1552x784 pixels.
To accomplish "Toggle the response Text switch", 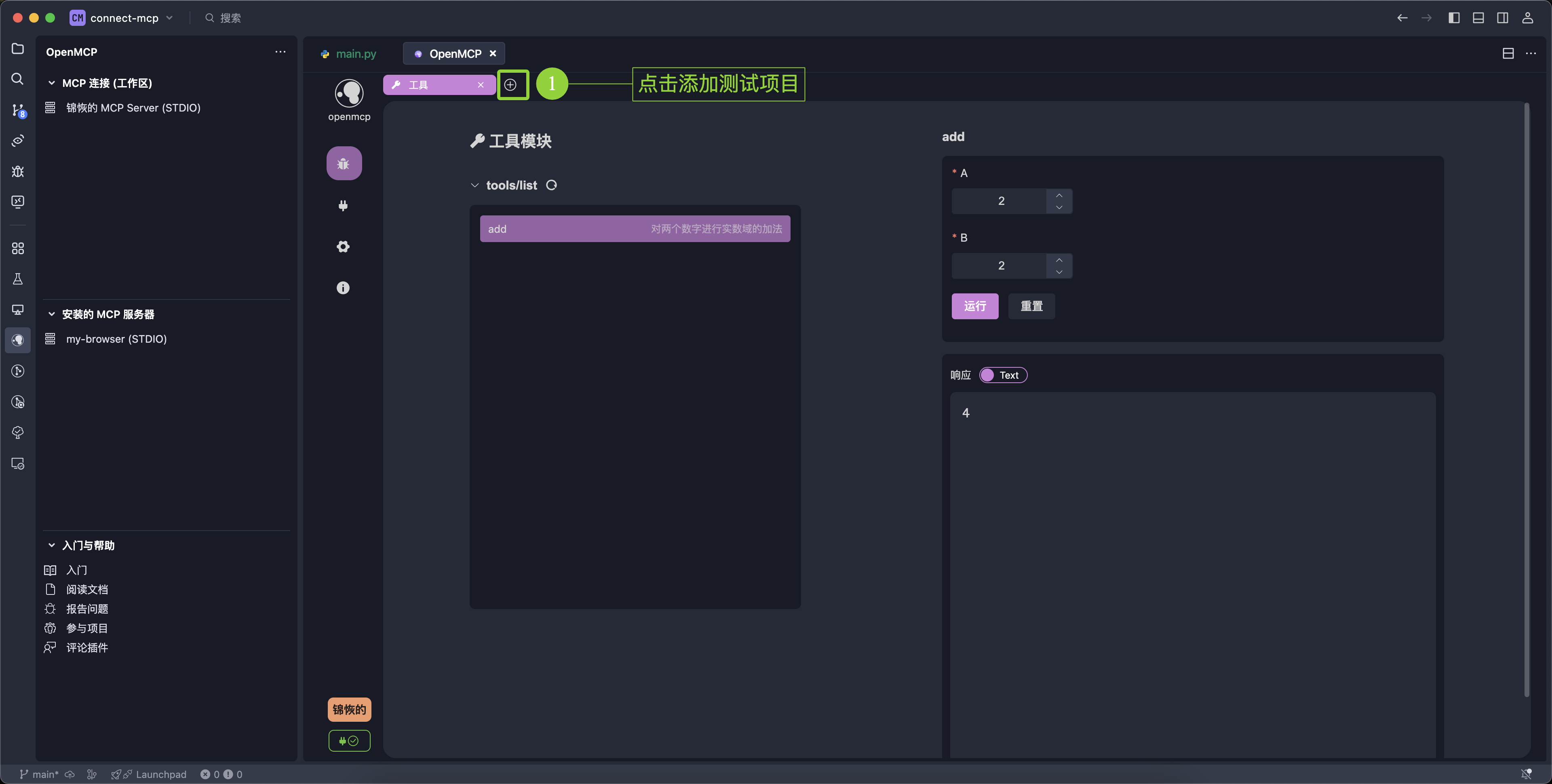I will [1002, 375].
